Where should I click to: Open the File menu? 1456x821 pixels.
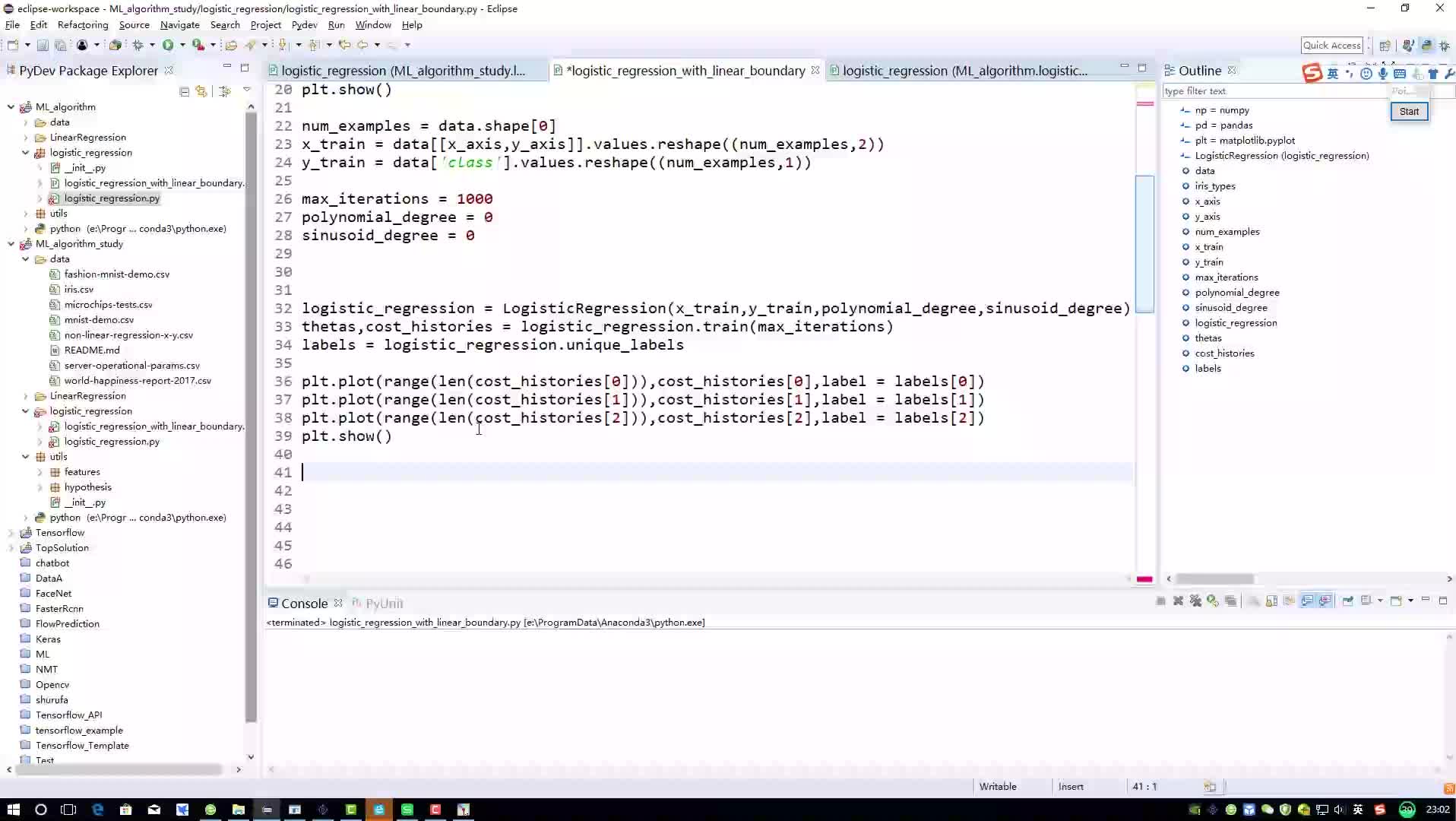point(12,24)
